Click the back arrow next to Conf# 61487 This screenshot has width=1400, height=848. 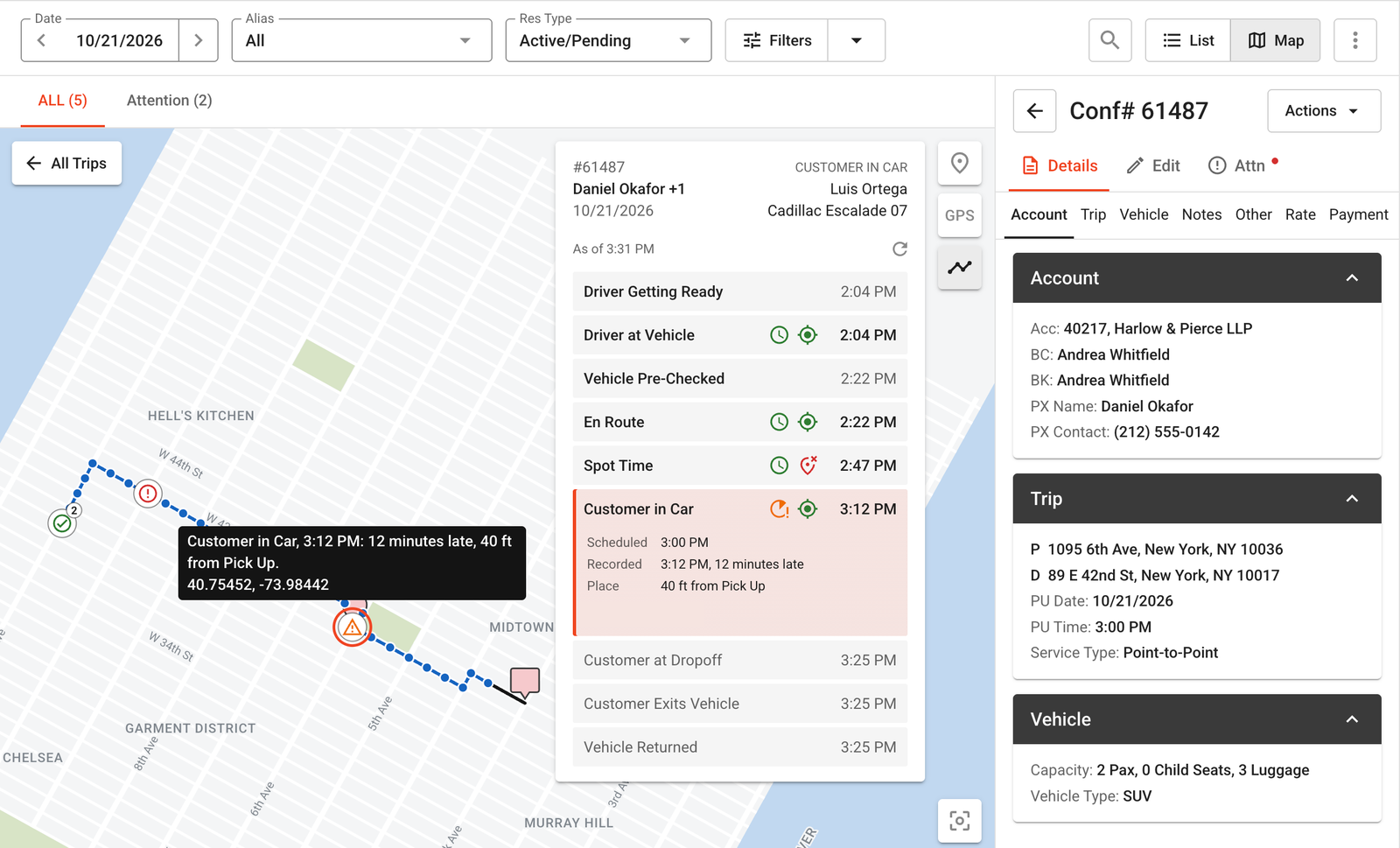pyautogui.click(x=1034, y=111)
